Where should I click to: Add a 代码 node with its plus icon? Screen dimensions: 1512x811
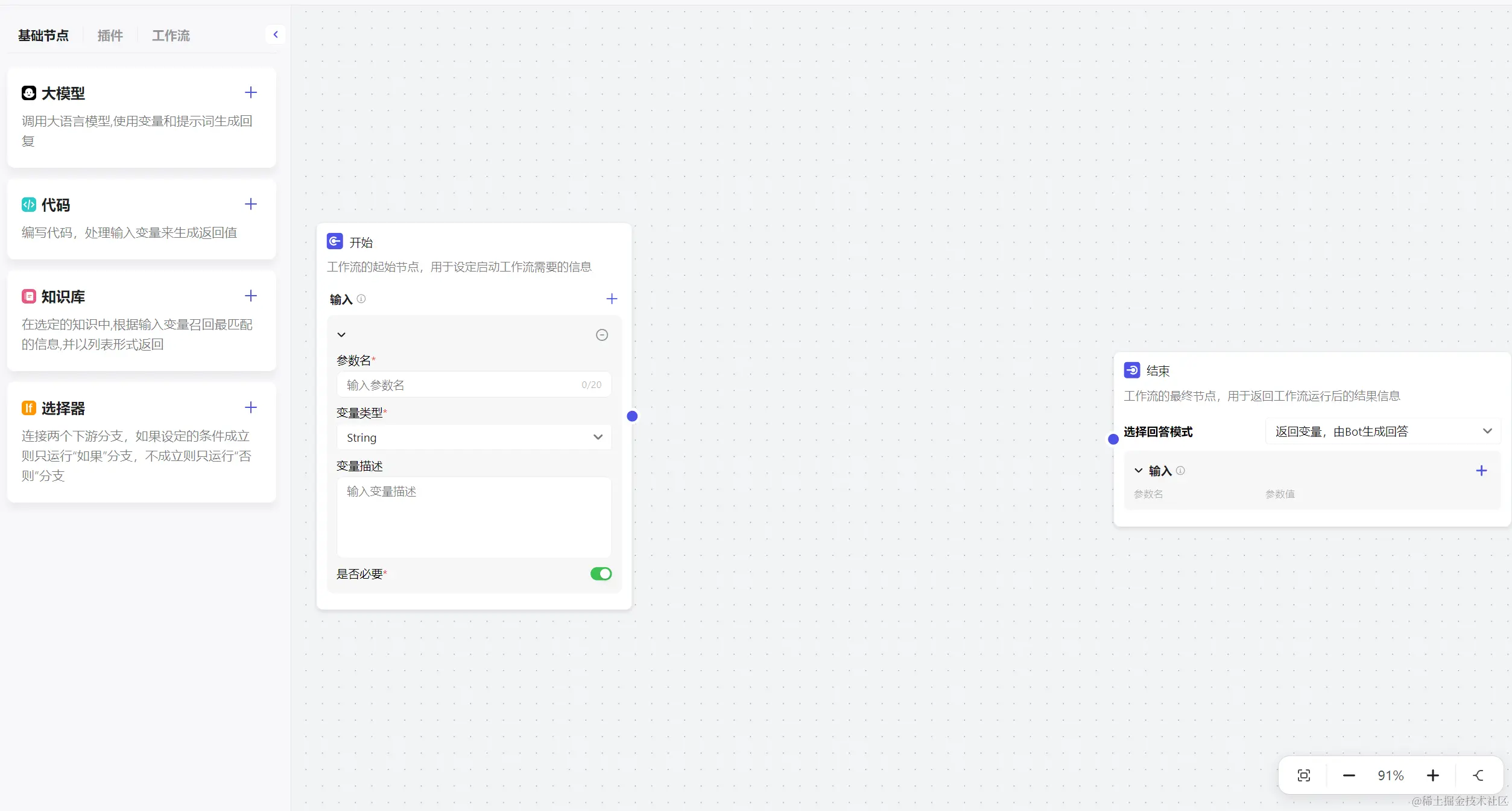251,204
